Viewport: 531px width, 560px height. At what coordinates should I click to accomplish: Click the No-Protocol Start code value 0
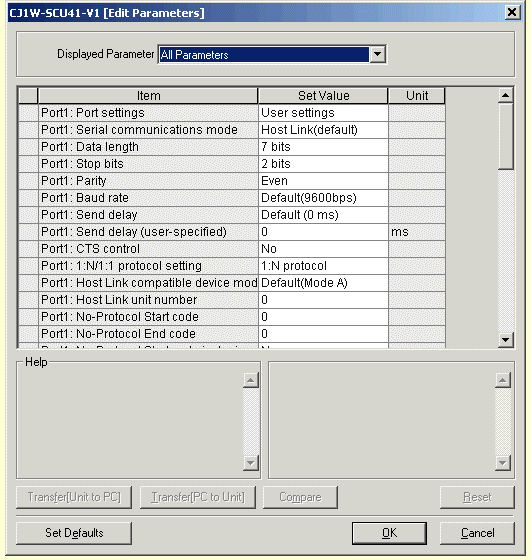tap(323, 317)
